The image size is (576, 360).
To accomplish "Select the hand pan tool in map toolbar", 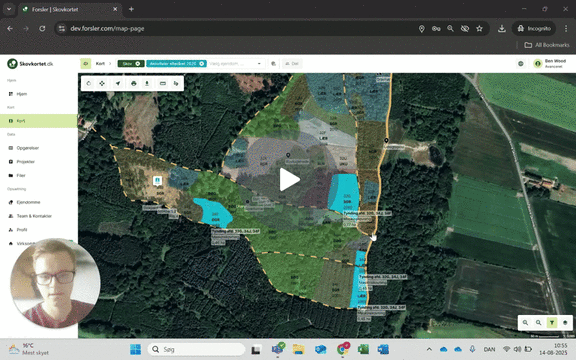I will 89,83.
